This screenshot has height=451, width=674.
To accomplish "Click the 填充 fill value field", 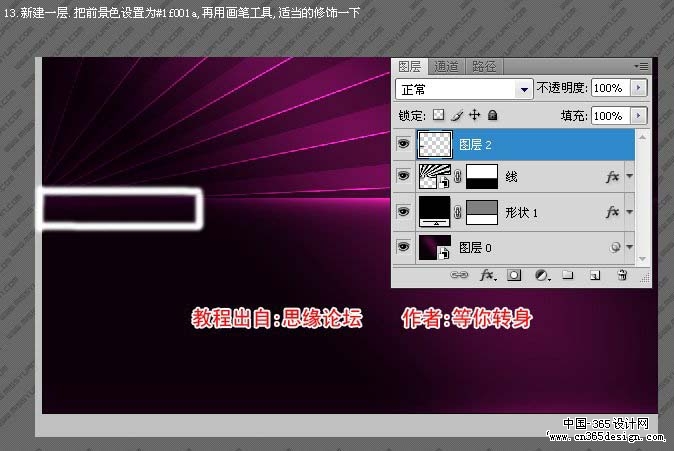I will 610,116.
